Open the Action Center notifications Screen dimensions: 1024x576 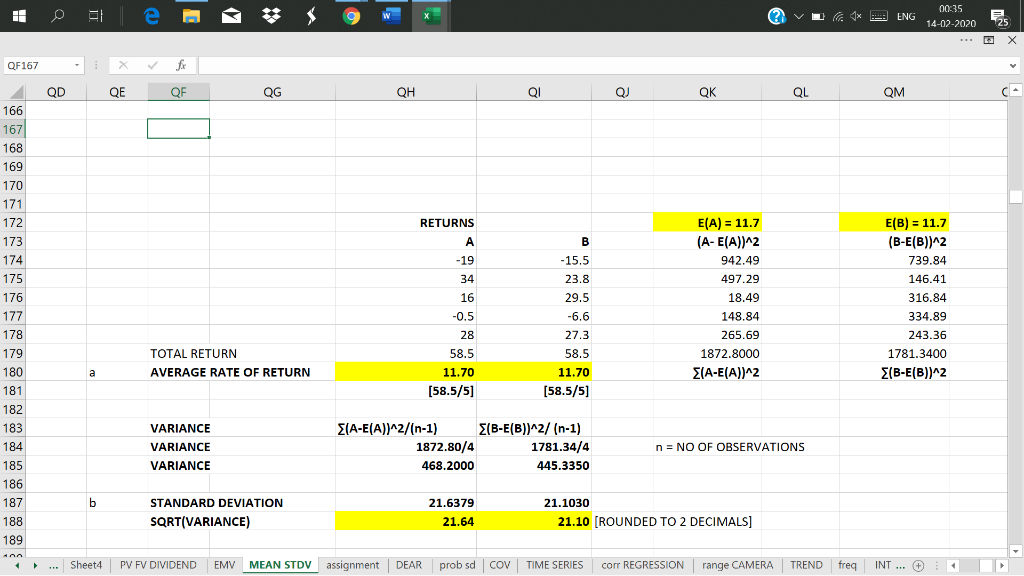click(1000, 18)
